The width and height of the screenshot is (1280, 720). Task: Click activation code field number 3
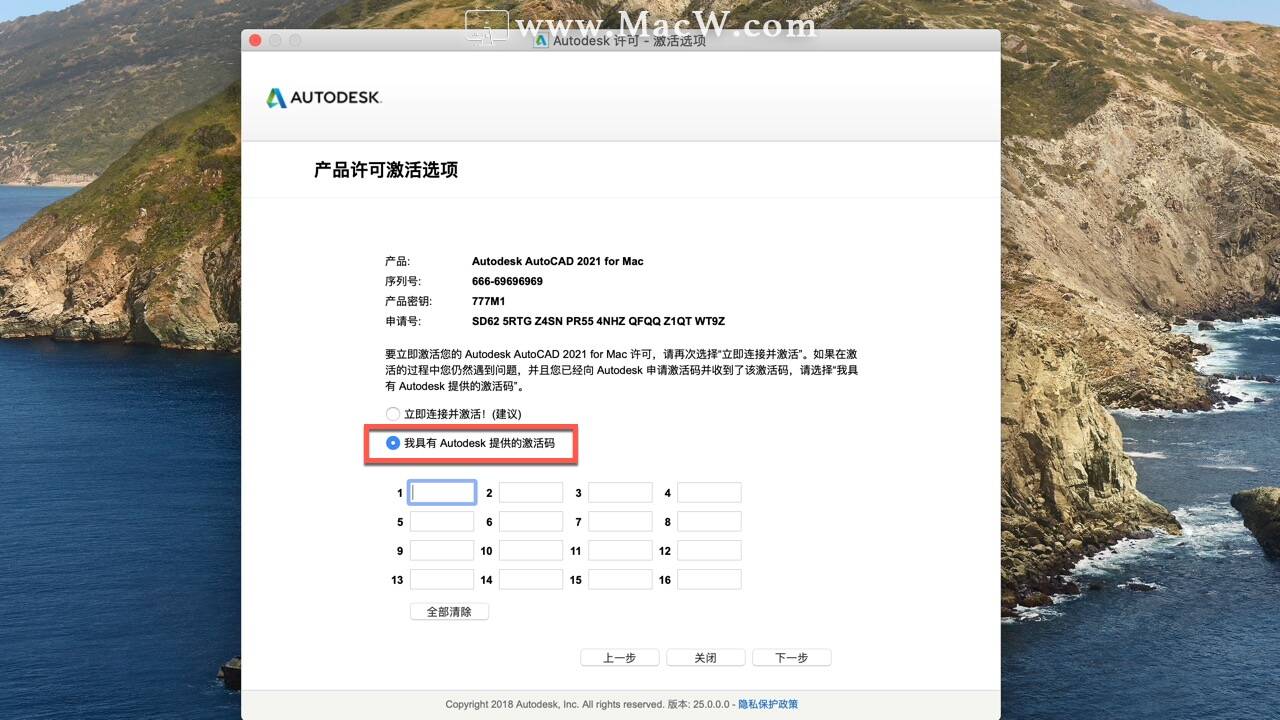pyautogui.click(x=620, y=492)
